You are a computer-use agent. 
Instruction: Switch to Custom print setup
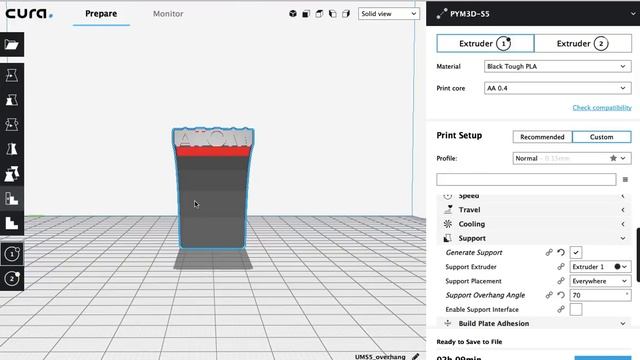tap(602, 137)
